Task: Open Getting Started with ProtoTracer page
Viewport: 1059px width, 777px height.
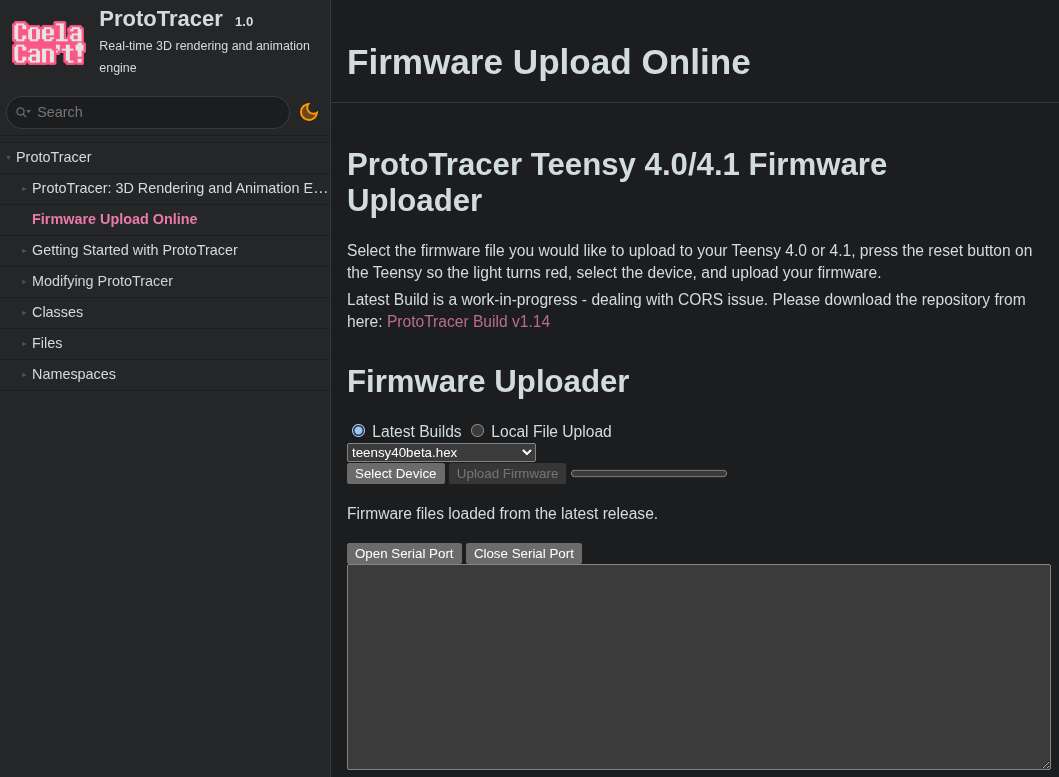Action: pyautogui.click(x=135, y=251)
